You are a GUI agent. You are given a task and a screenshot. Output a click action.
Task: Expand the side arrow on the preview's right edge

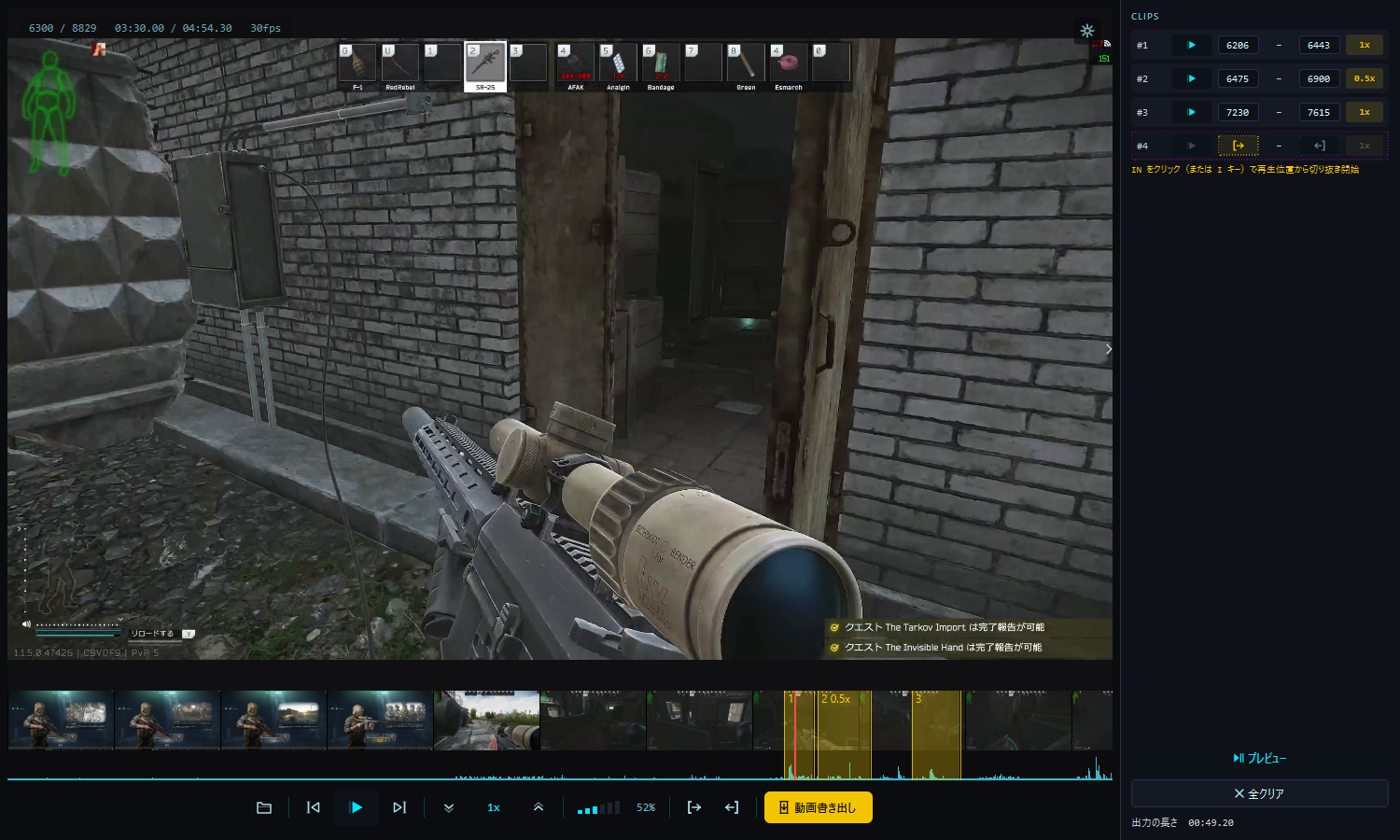1108,349
